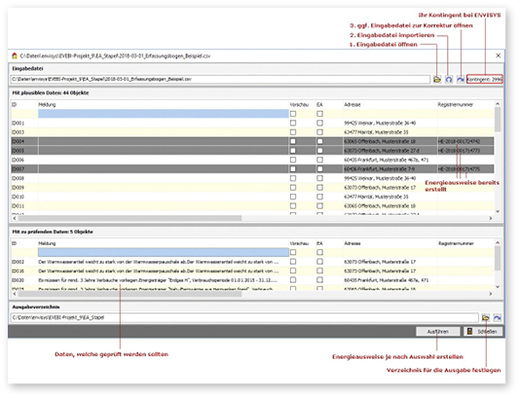
Task: Check the EA checkbox in highlighted row ID004
Action: point(320,141)
